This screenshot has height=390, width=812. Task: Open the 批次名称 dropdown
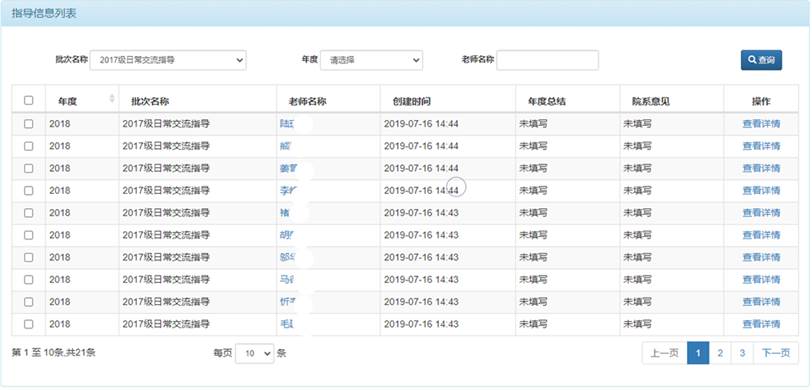point(168,60)
